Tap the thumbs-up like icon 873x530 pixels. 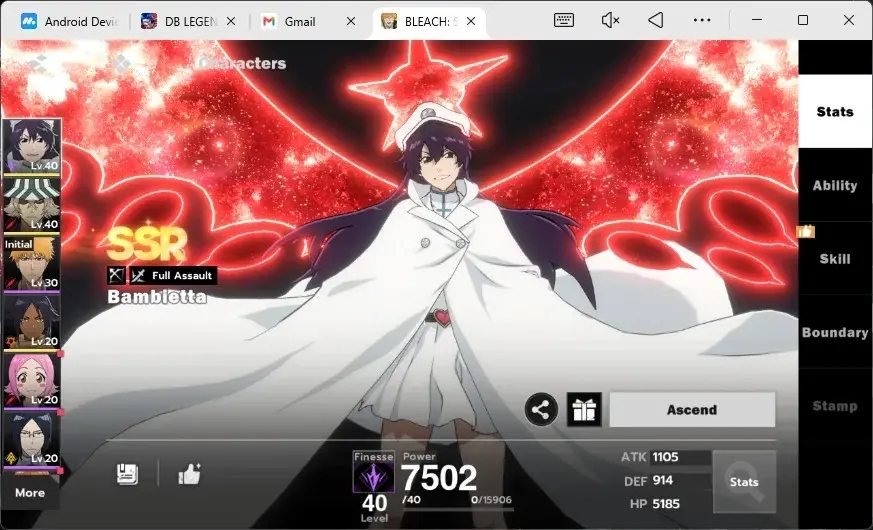tap(189, 475)
